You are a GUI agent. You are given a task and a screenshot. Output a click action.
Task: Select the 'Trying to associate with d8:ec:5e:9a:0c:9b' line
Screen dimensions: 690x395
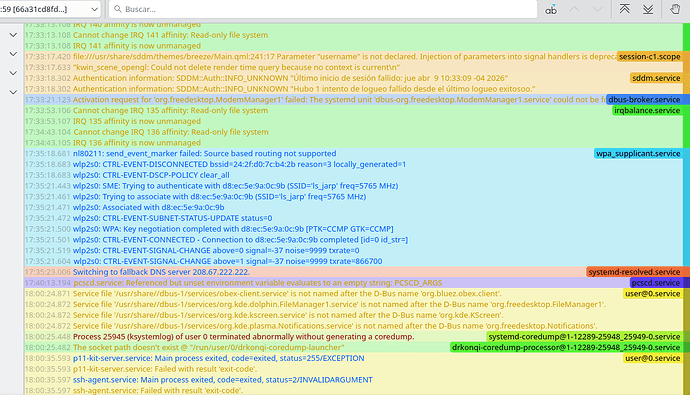220,197
